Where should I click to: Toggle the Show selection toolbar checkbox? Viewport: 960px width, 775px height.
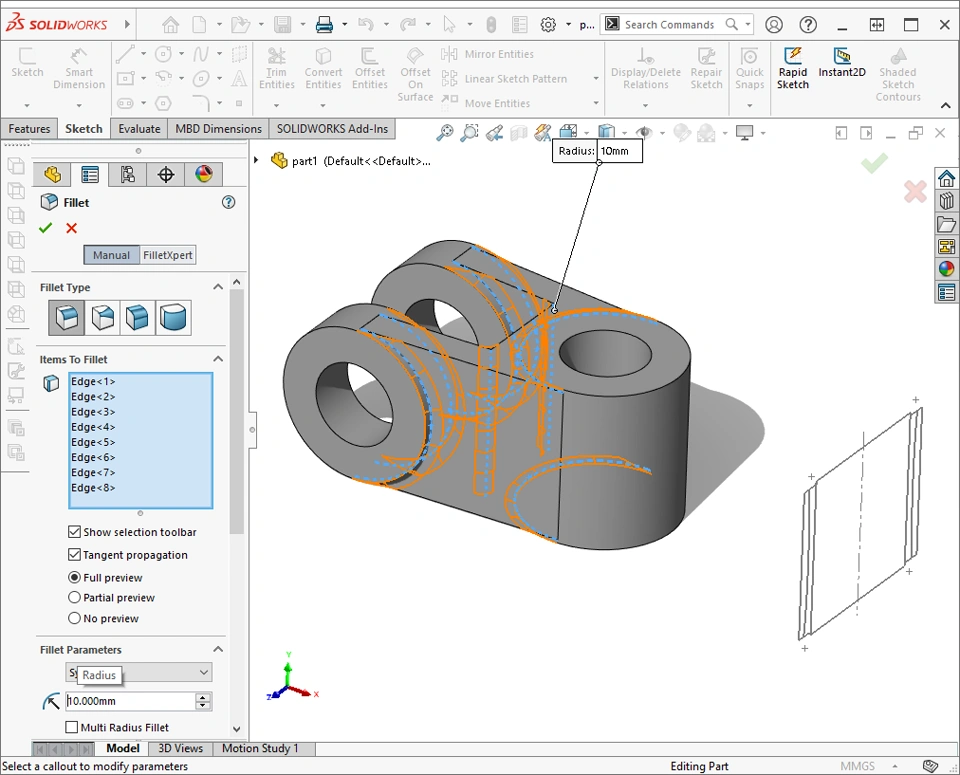74,532
